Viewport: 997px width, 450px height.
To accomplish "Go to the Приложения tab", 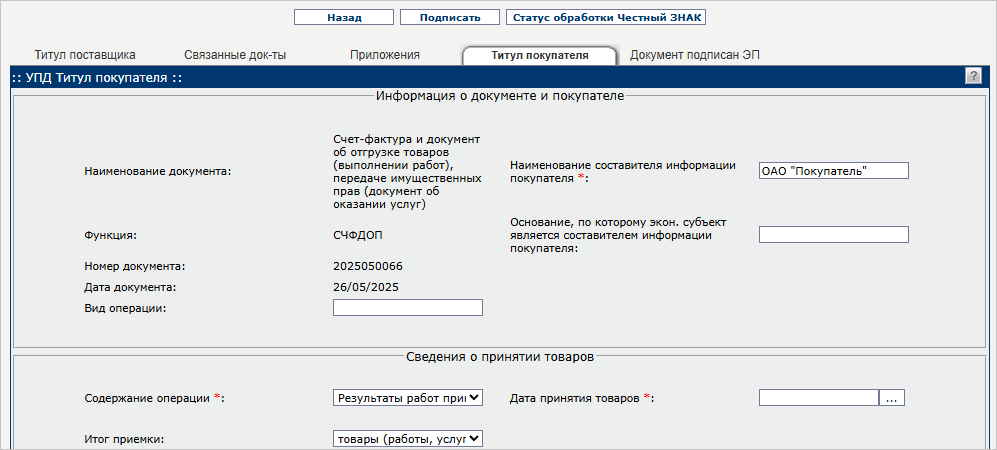I will 384,55.
